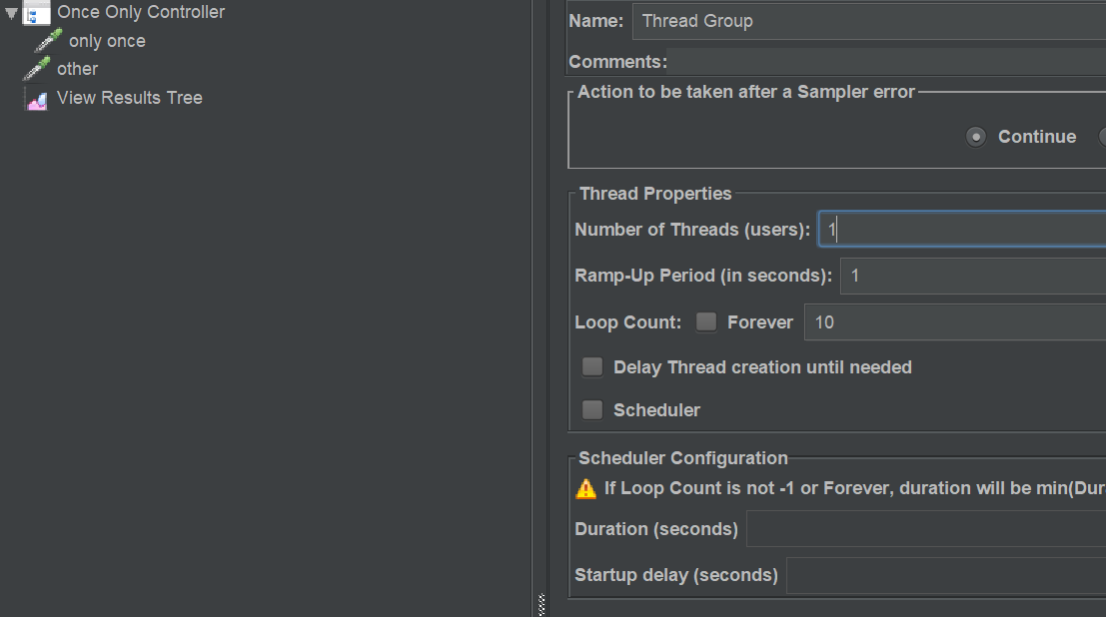Select the 'other' item label in tree
This screenshot has width=1106, height=617.
78,69
